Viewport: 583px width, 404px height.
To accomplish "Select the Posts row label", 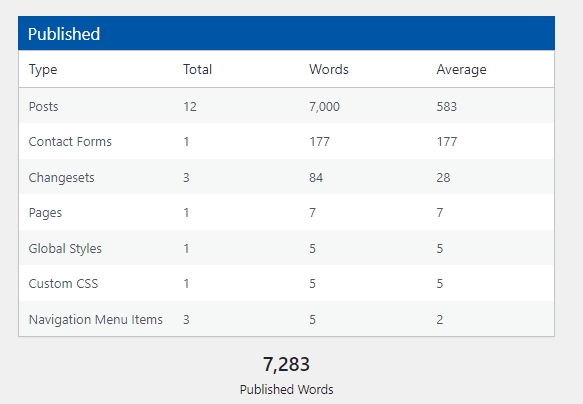I will [44, 107].
